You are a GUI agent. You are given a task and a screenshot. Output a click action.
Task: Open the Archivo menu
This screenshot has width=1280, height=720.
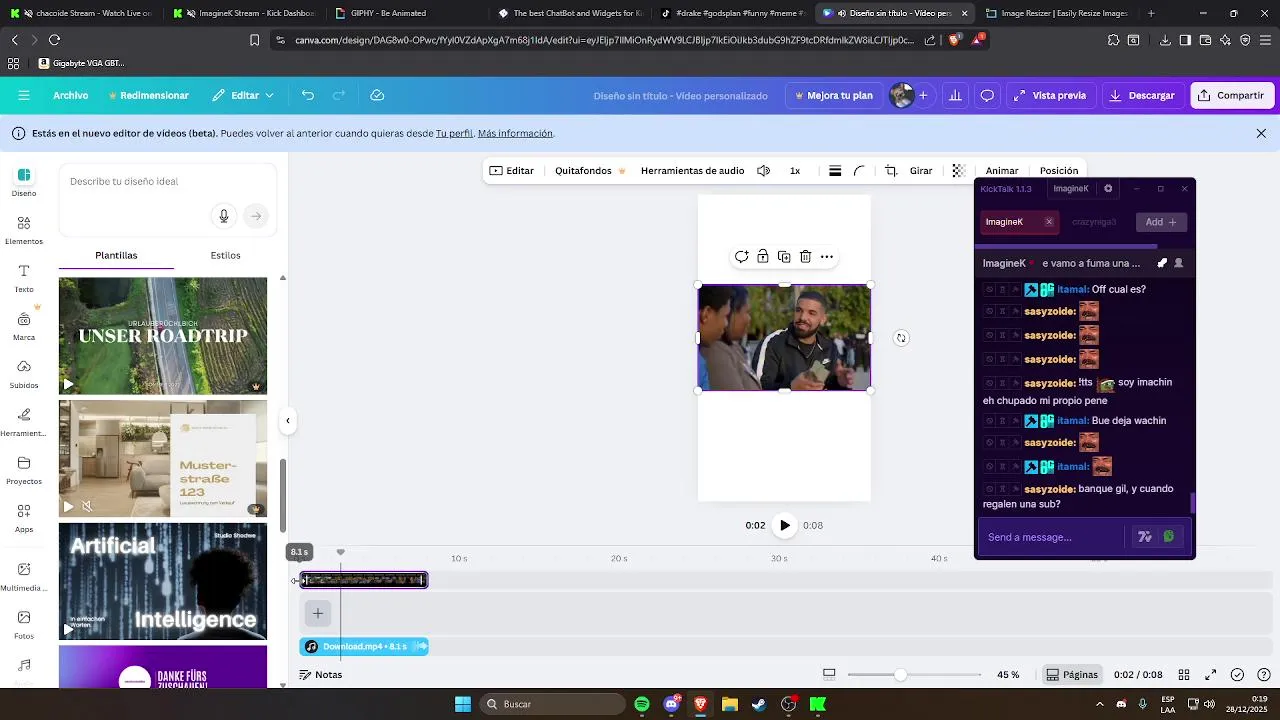pos(71,95)
